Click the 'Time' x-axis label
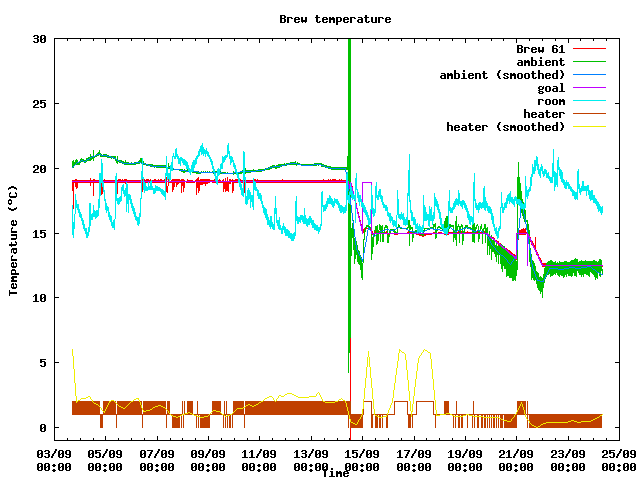The height and width of the screenshot is (480, 640). pos(336,473)
